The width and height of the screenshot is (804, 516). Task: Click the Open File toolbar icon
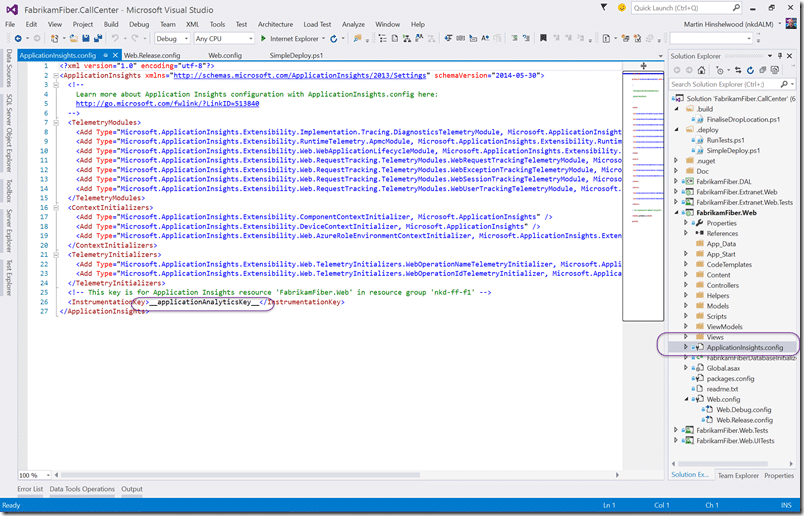pos(74,38)
